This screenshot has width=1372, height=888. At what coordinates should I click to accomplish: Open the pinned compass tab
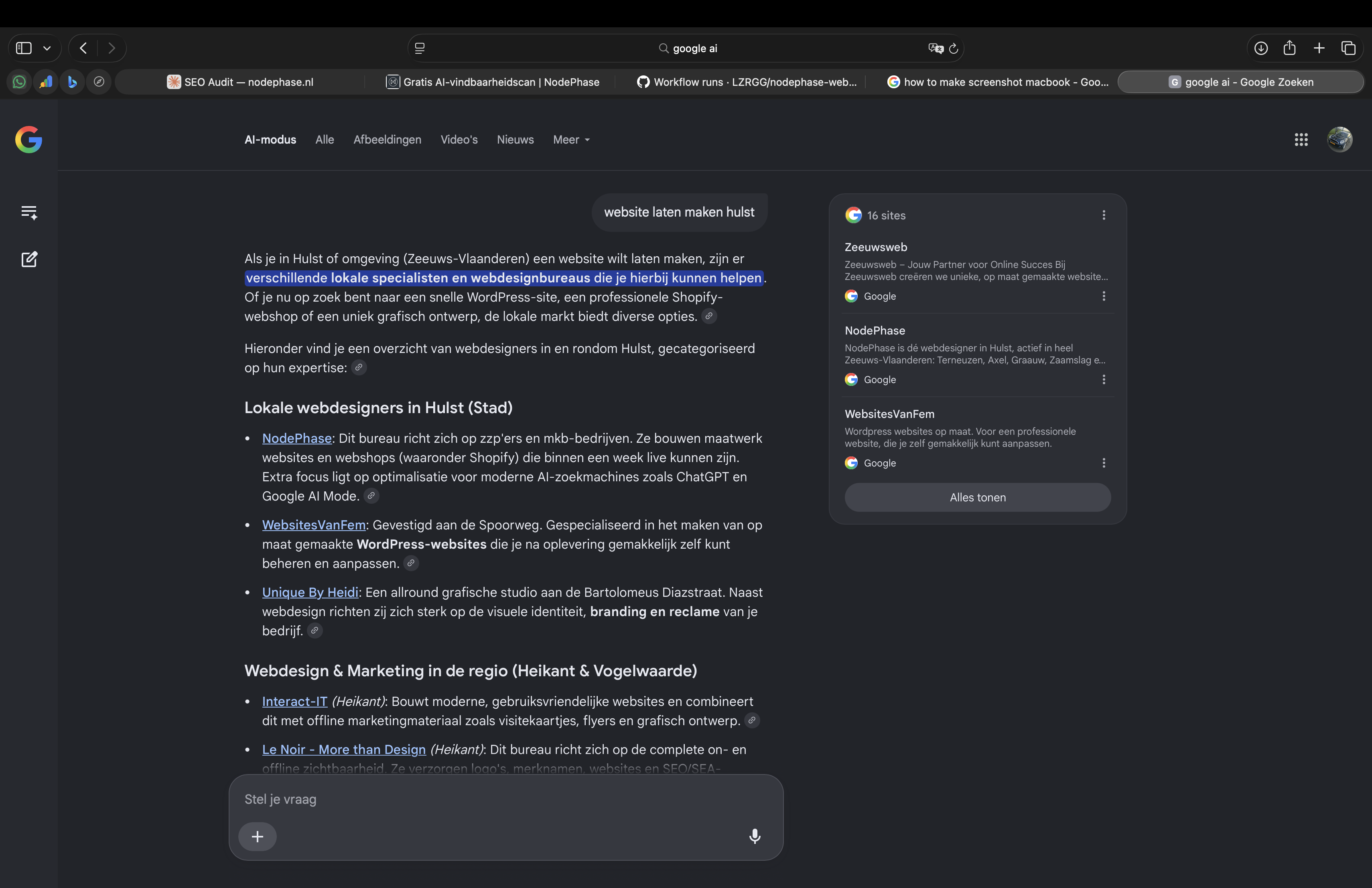pos(99,82)
